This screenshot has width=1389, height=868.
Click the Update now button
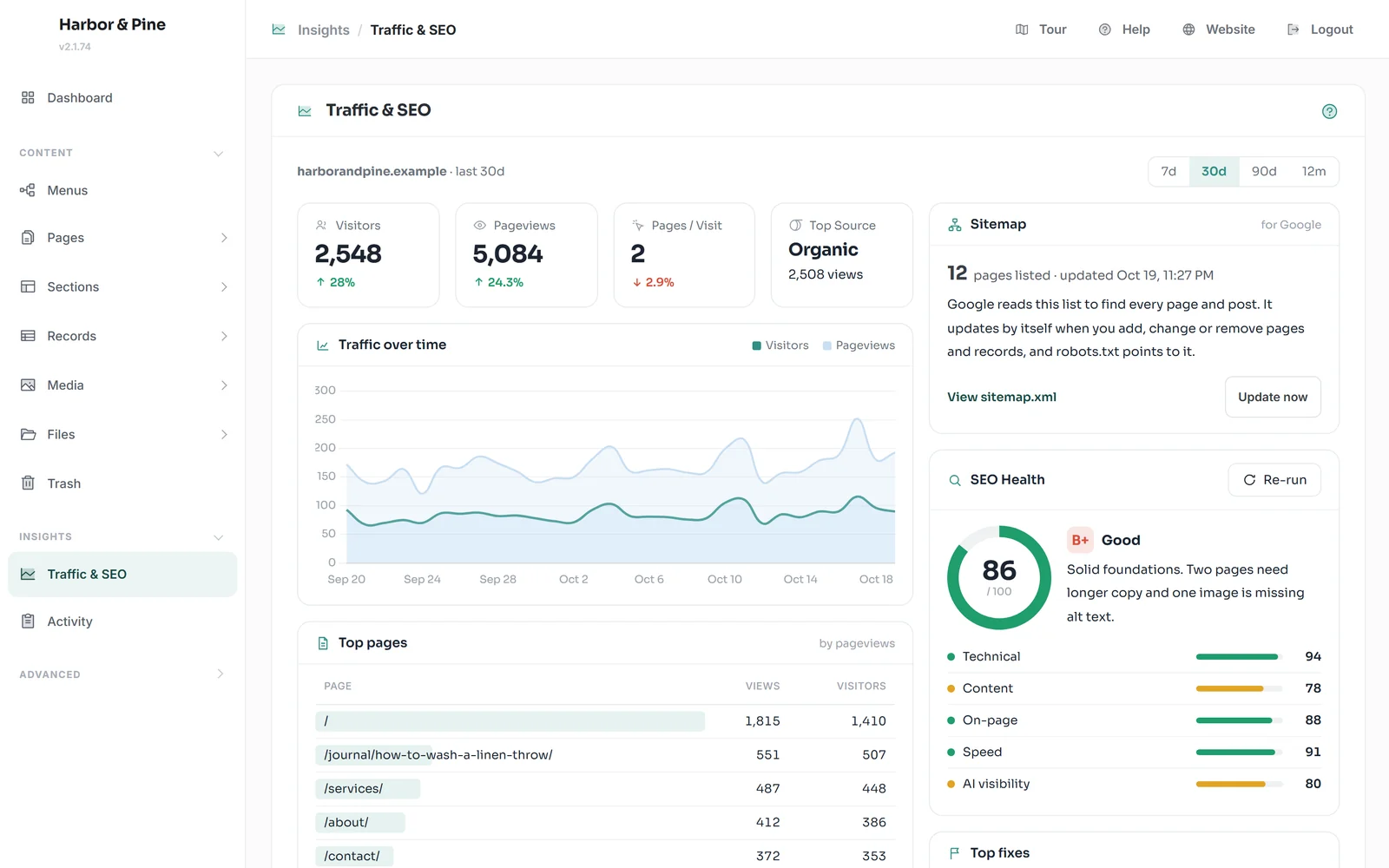[x=1273, y=397]
